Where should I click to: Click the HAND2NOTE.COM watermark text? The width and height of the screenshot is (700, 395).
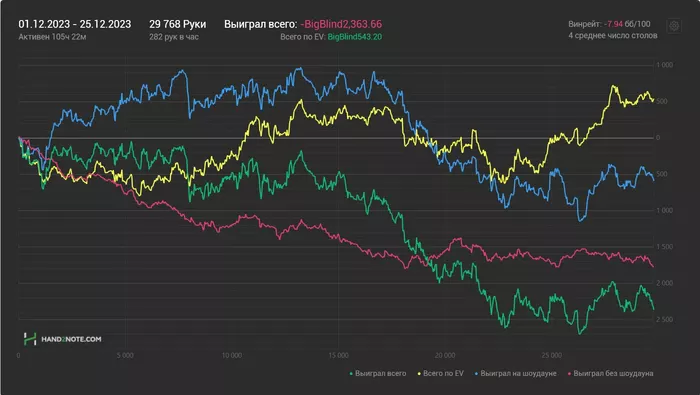pos(71,339)
